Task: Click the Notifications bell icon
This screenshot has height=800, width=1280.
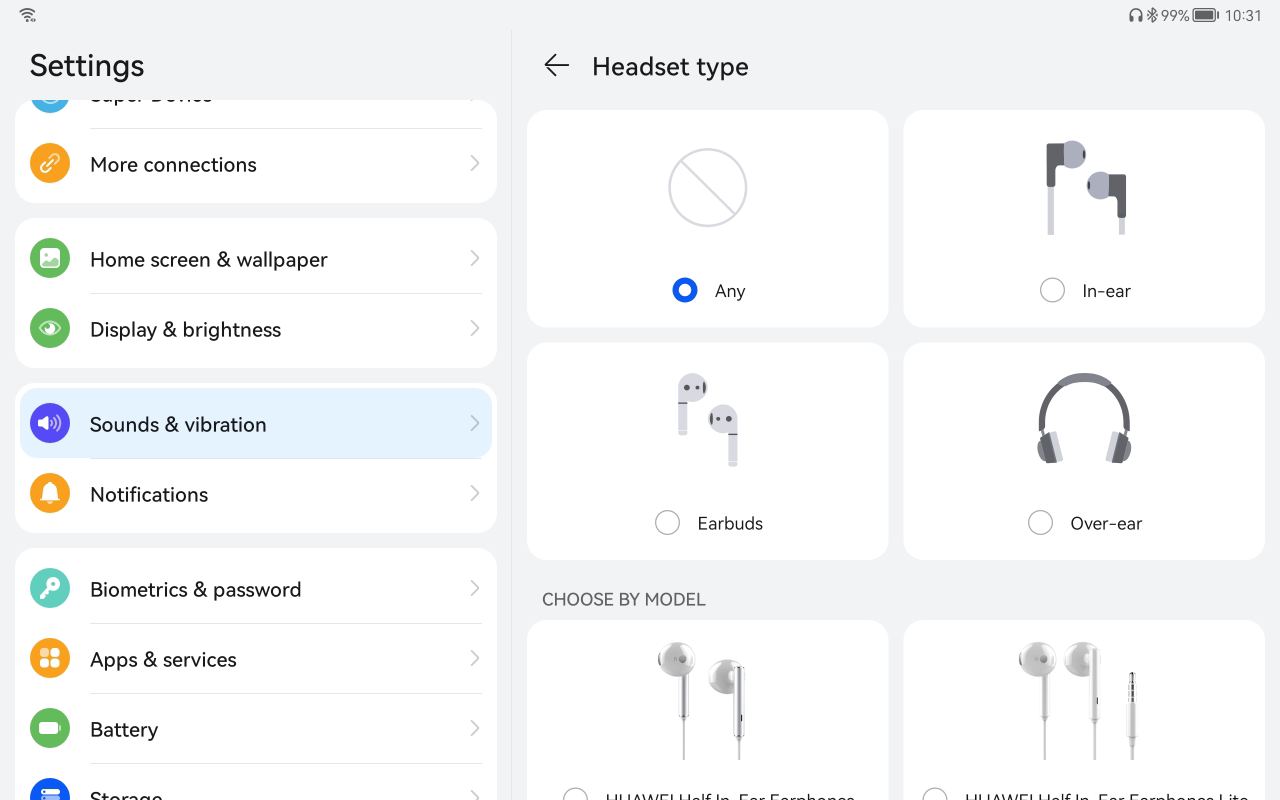Action: click(x=50, y=493)
